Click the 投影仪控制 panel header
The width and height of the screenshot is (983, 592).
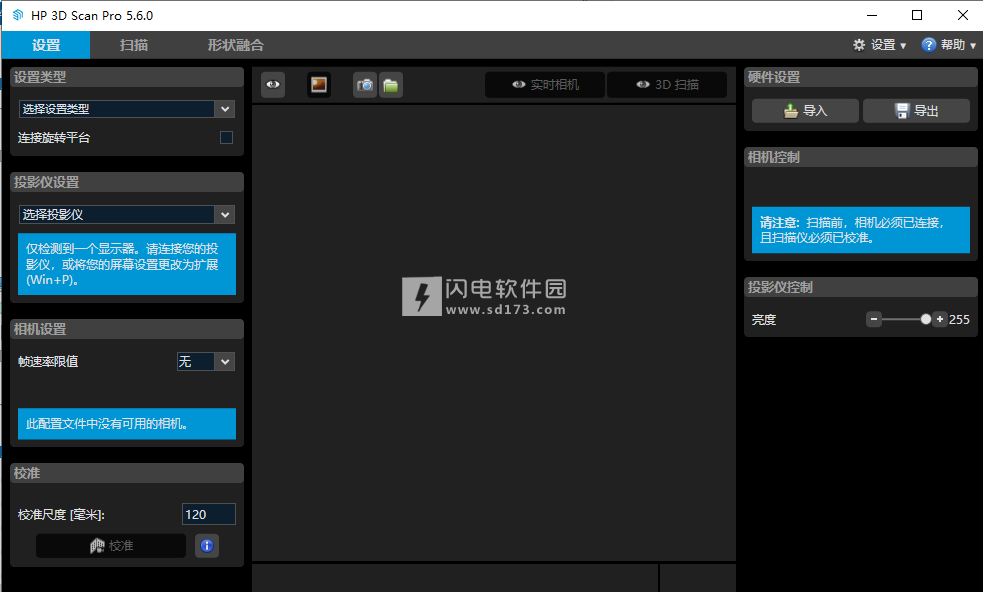860,287
